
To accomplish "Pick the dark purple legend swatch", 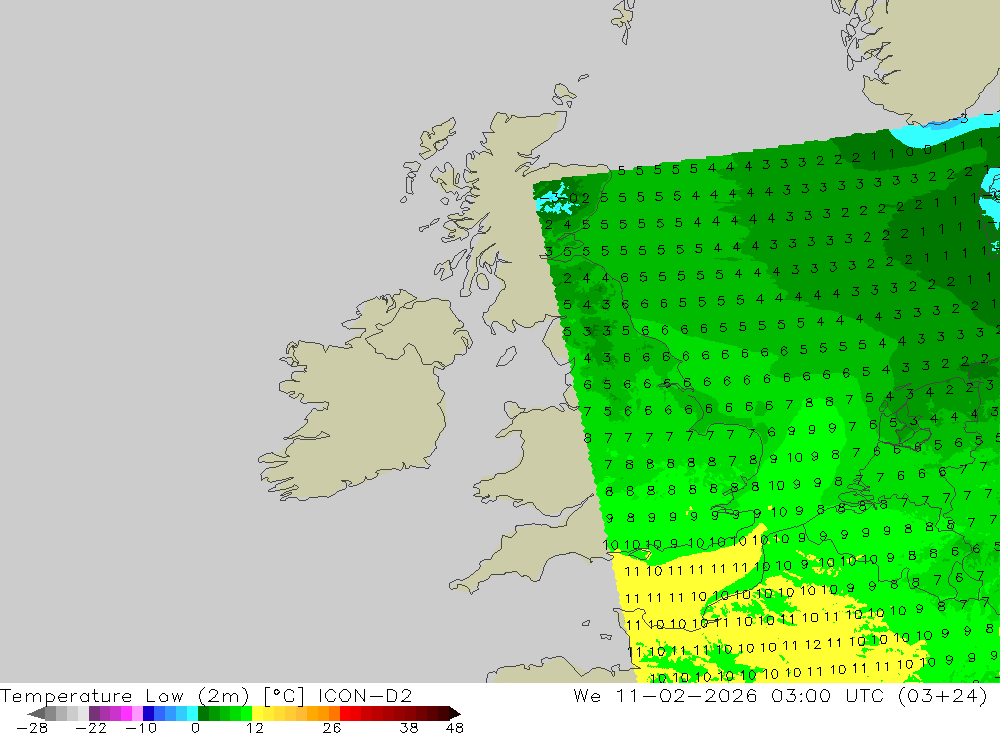I will [94, 713].
